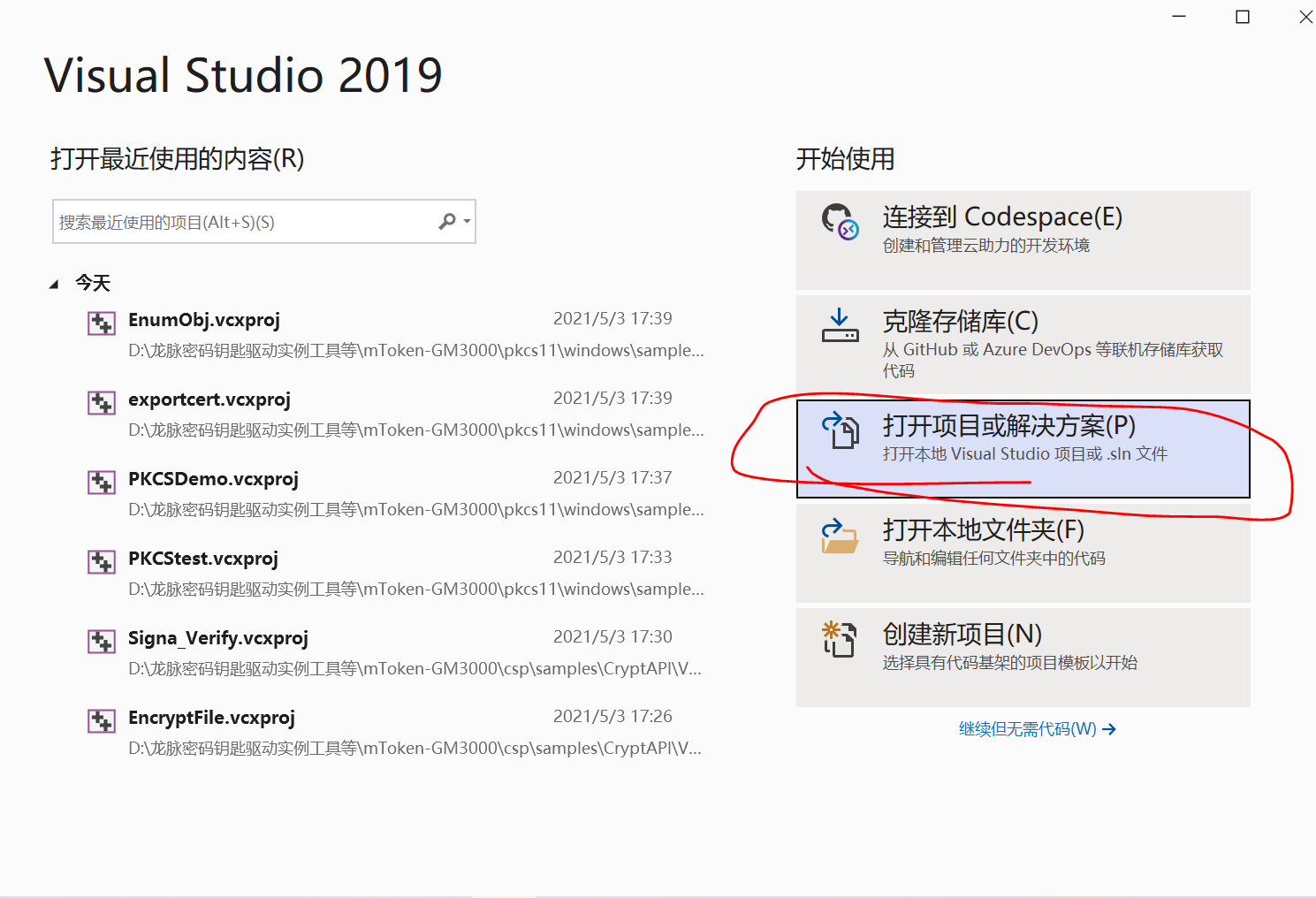Click the open local folder icon
Screen dimensions: 1316x898
840,536
